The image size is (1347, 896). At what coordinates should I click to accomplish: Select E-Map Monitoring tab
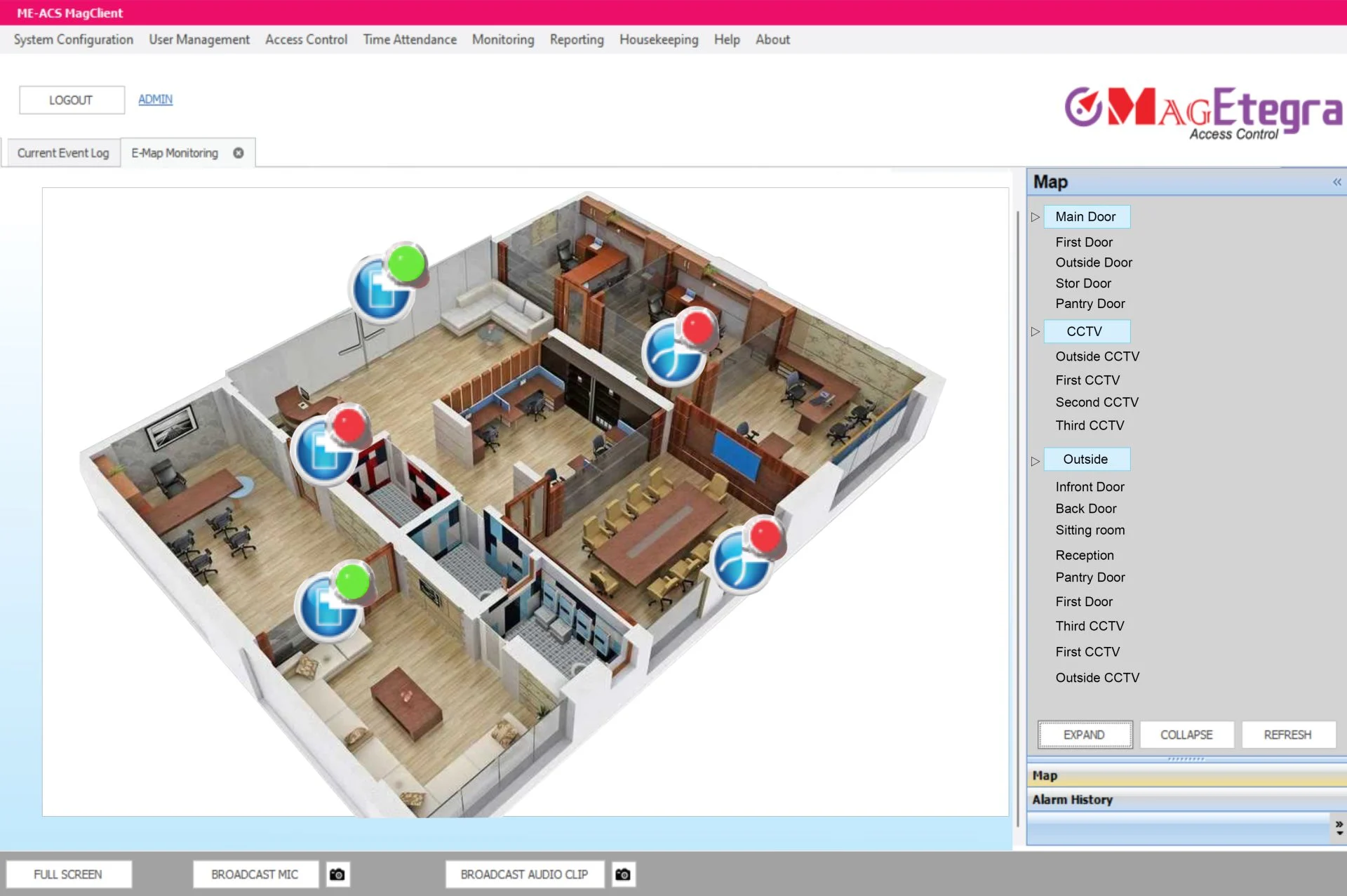point(175,152)
